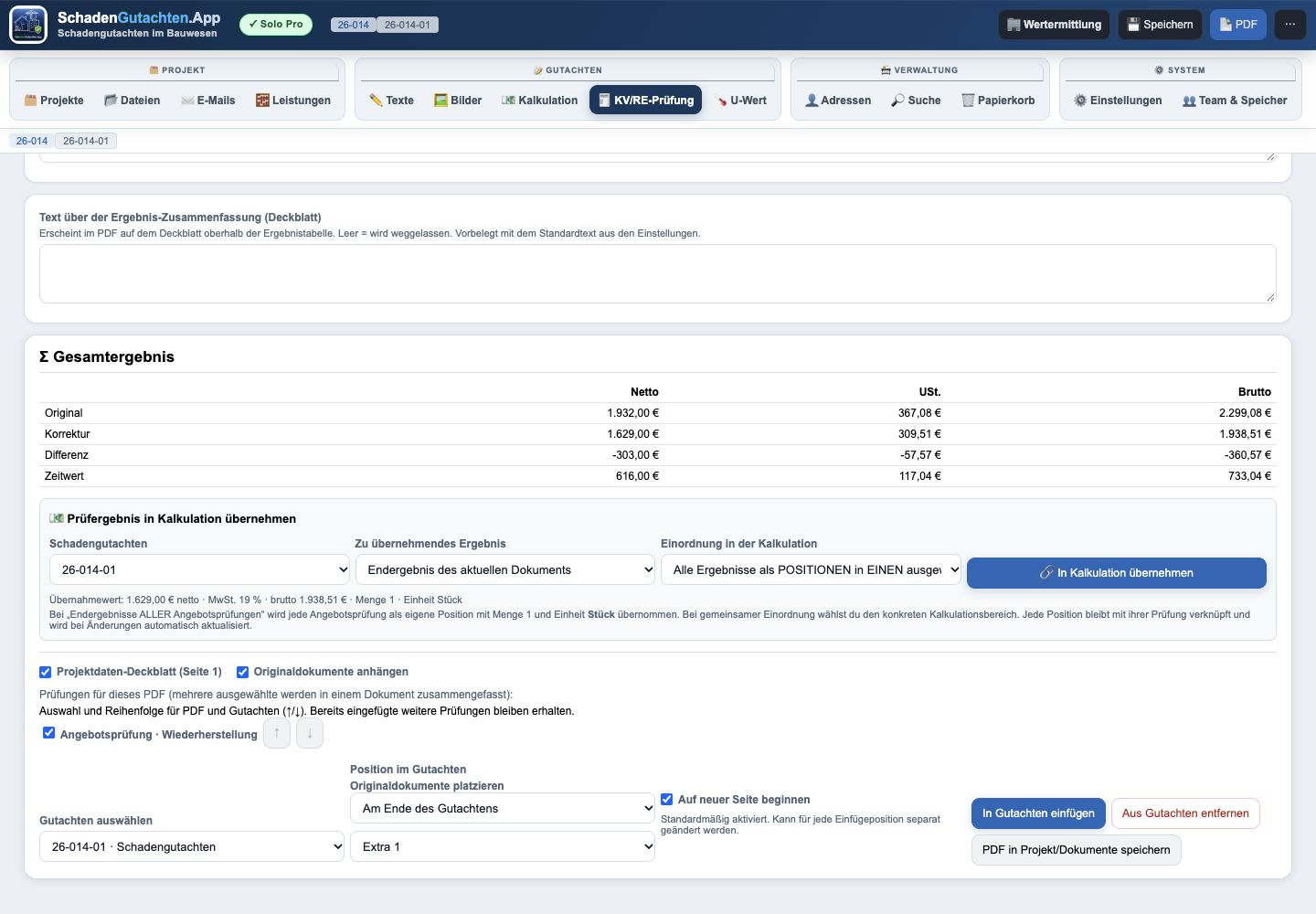Viewport: 1316px width, 914px height.
Task: Click the SchadenGutachten.App logo icon
Action: coord(28,25)
